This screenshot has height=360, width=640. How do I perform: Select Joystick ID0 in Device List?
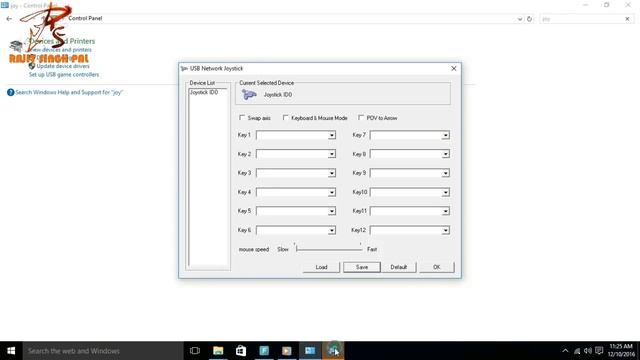point(204,92)
